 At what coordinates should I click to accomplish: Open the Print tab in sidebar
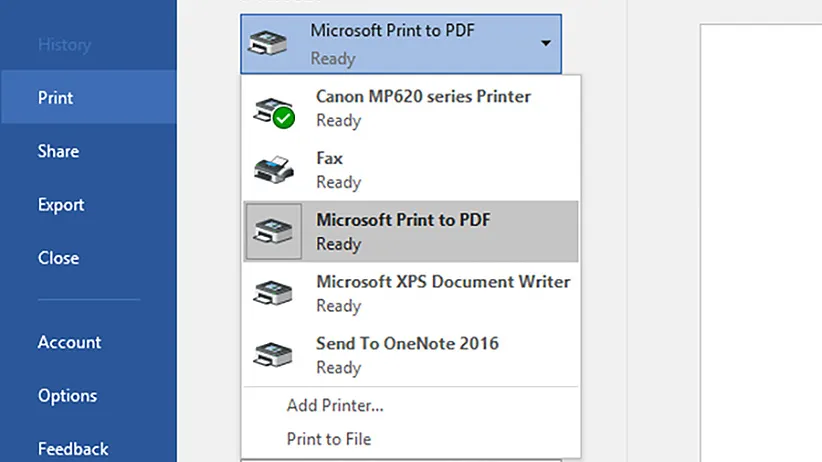coord(56,98)
